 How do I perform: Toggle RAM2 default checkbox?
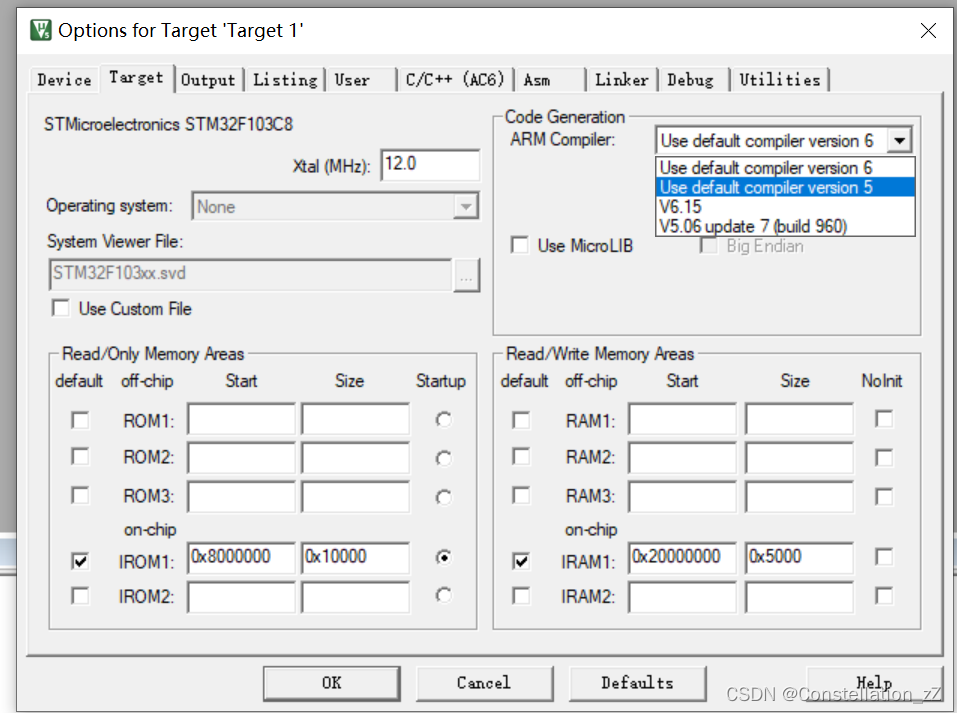(x=521, y=457)
